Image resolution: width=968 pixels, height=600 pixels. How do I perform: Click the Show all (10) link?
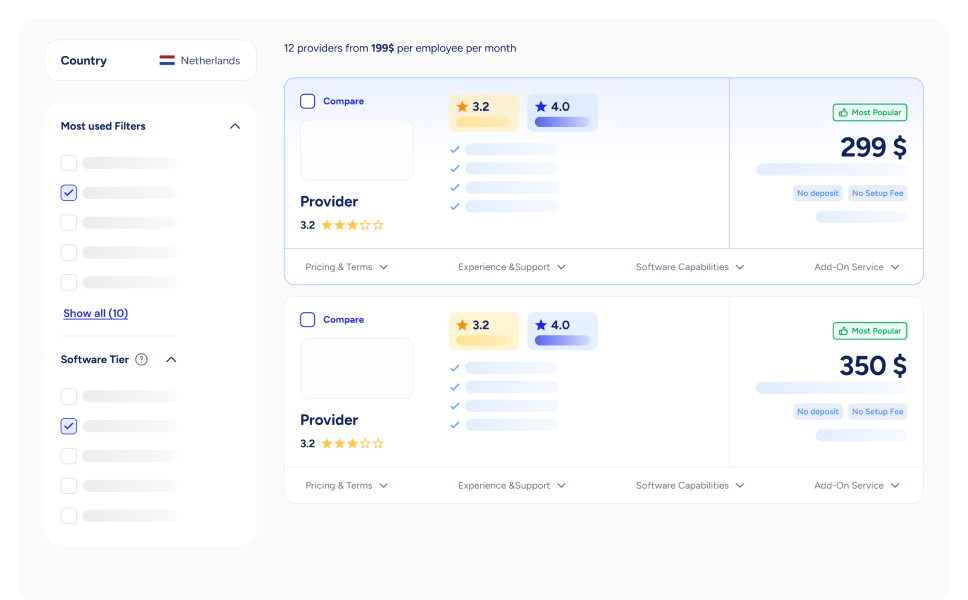point(95,314)
